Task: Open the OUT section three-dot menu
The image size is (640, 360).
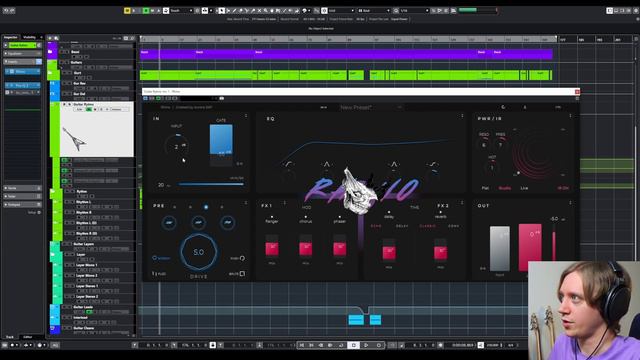Action: [x=570, y=203]
